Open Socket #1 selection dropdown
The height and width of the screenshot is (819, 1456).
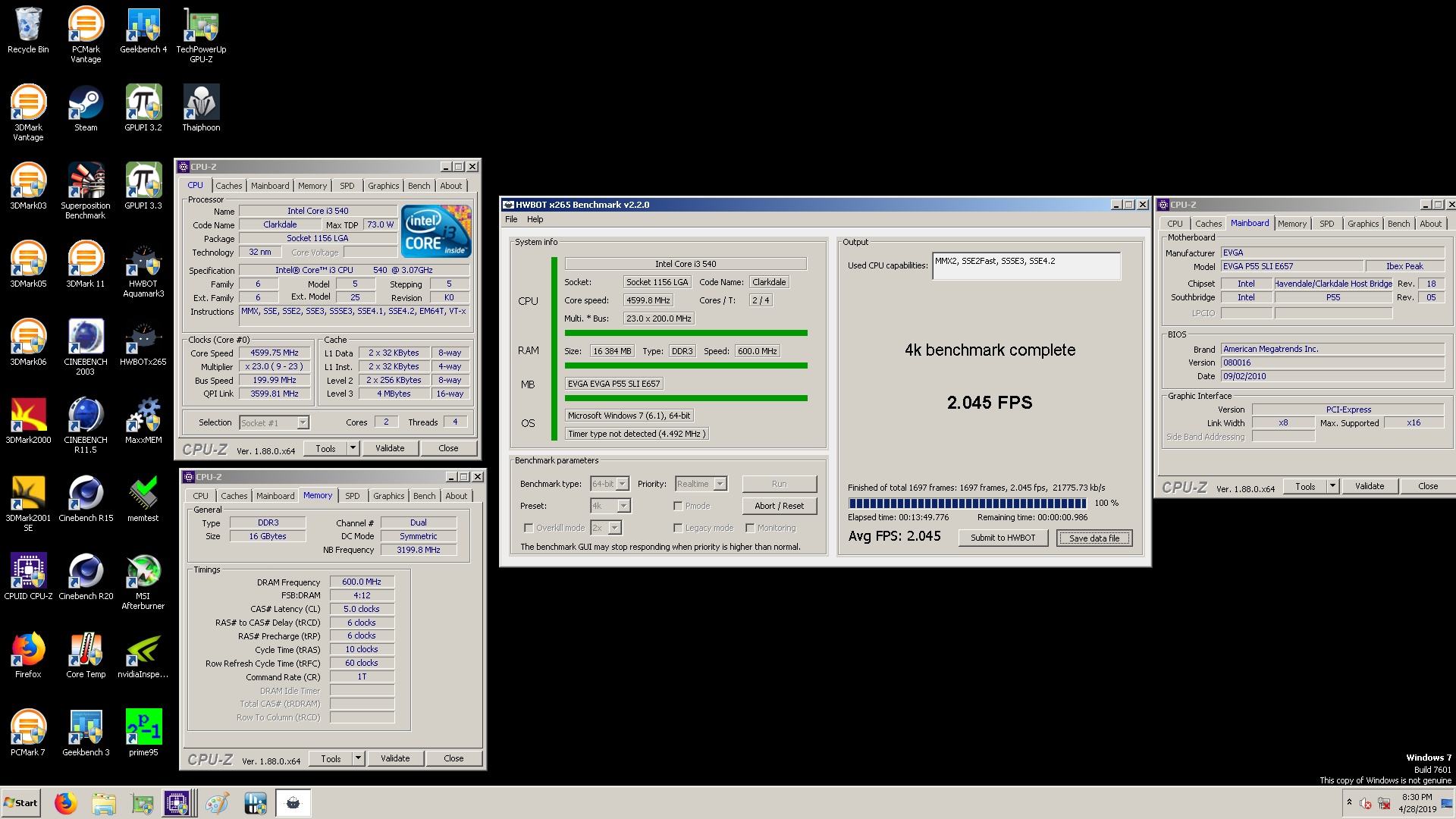pyautogui.click(x=303, y=423)
